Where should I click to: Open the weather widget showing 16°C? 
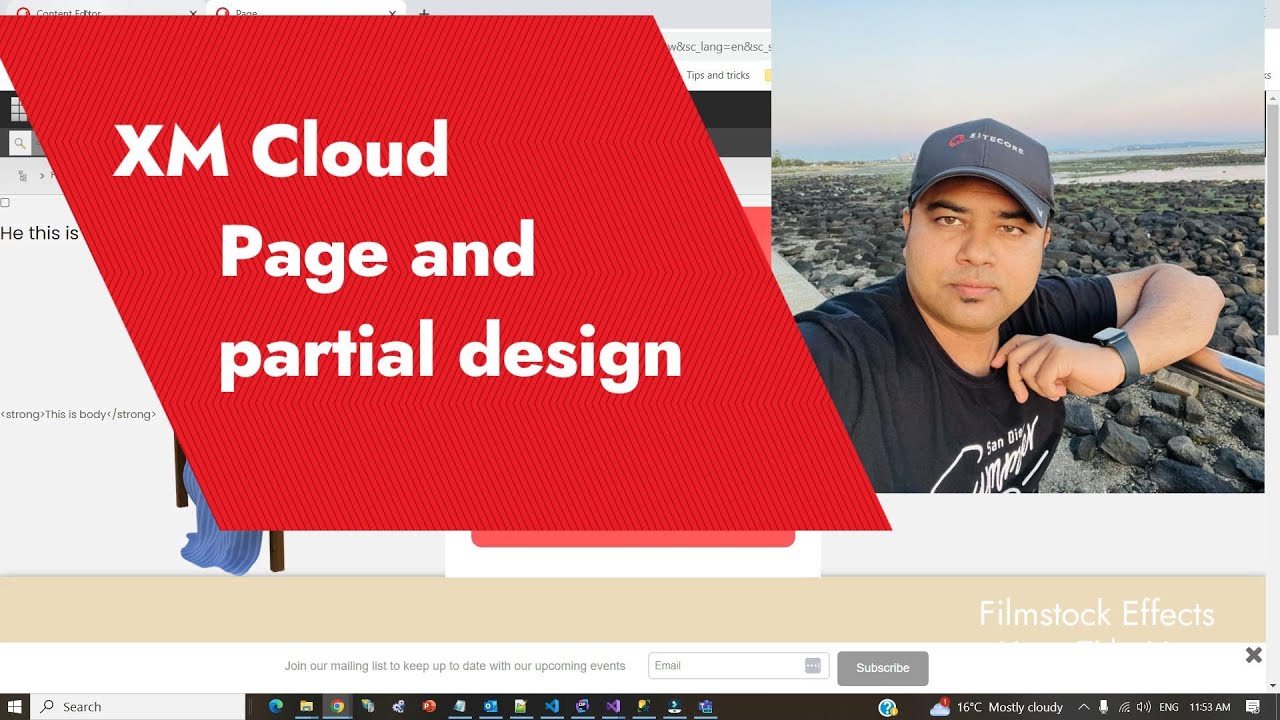(x=996, y=707)
